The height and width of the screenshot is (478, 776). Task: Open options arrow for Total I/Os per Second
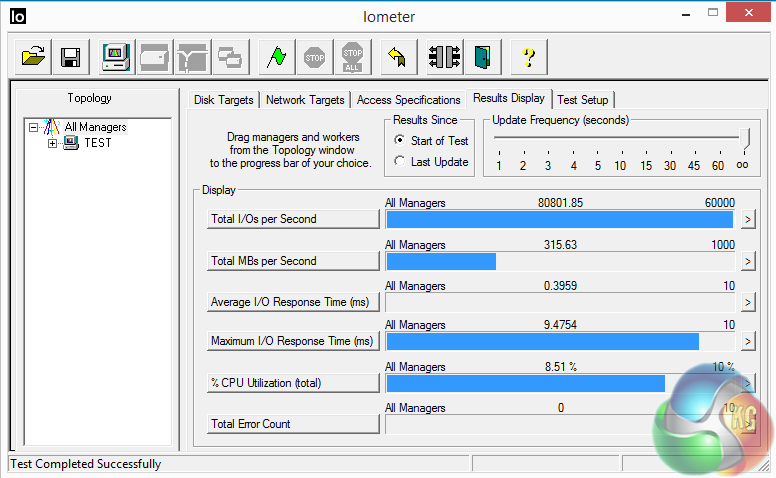[x=748, y=219]
